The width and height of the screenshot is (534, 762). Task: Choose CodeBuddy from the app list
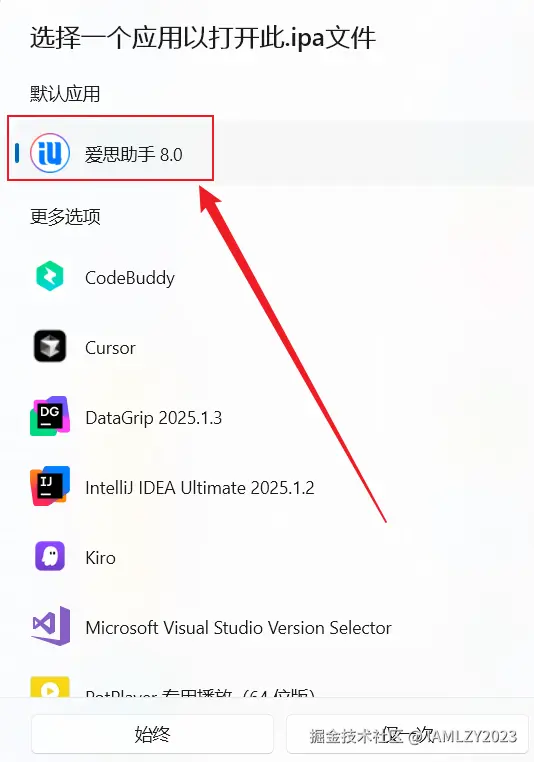(267, 277)
